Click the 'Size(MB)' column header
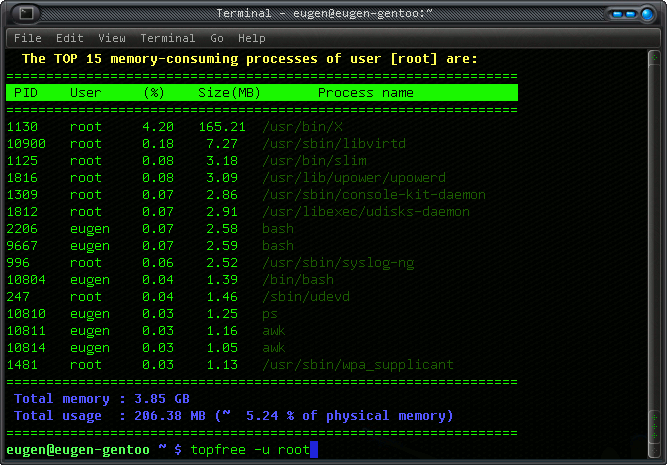The width and height of the screenshot is (667, 465). click(x=229, y=93)
